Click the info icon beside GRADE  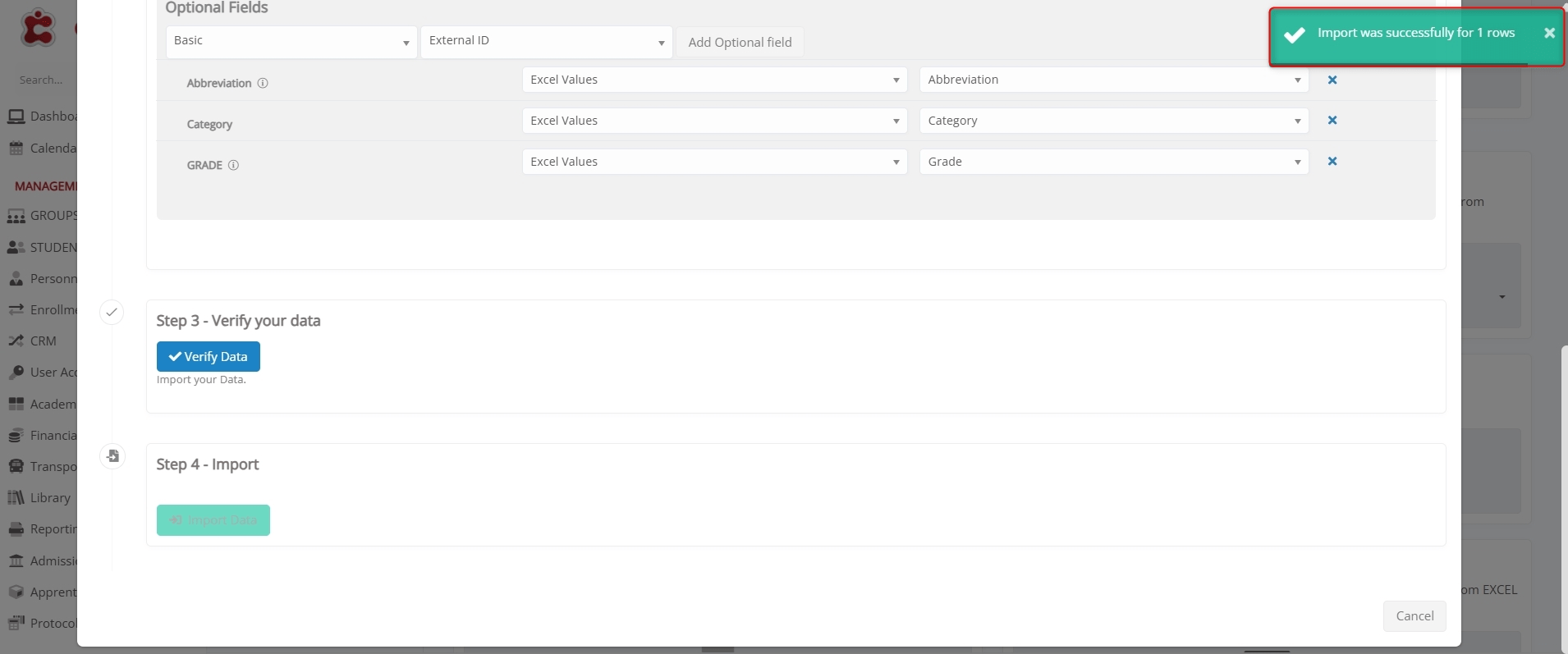click(x=233, y=165)
